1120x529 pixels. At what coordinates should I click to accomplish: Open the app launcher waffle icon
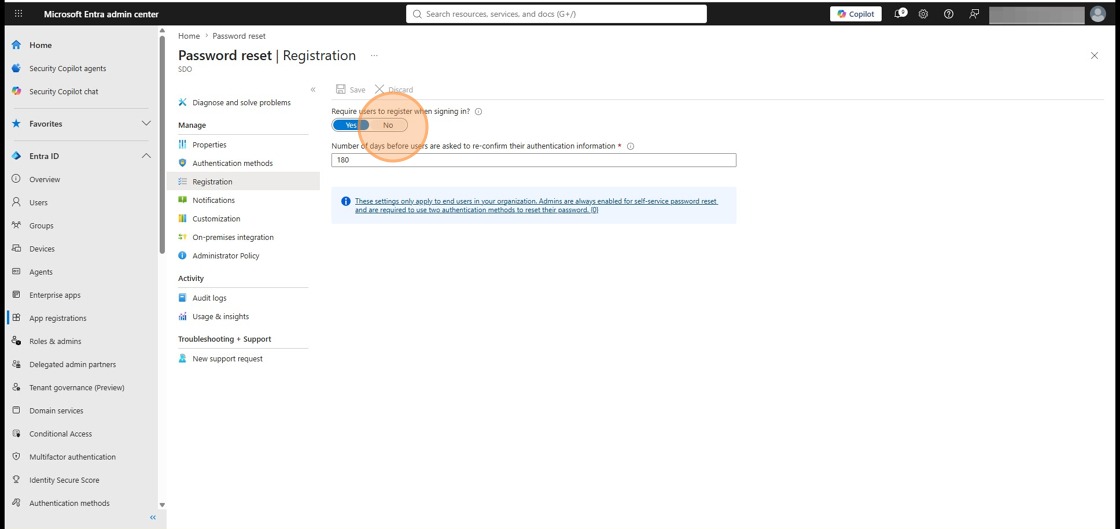[18, 14]
